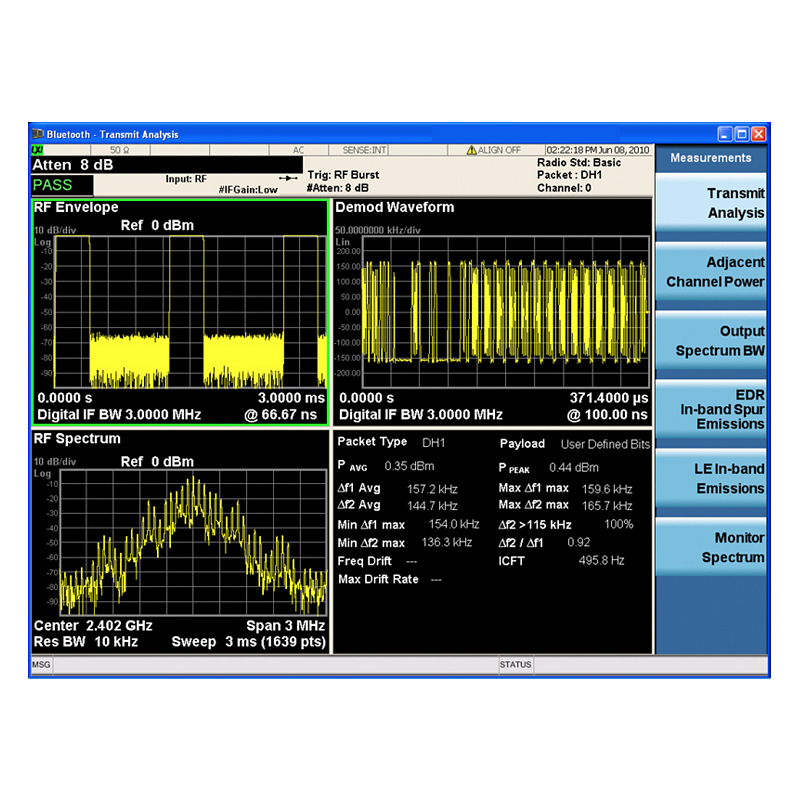Click the LXI indicator icon
Image resolution: width=800 pixels, height=800 pixels.
coord(37,150)
